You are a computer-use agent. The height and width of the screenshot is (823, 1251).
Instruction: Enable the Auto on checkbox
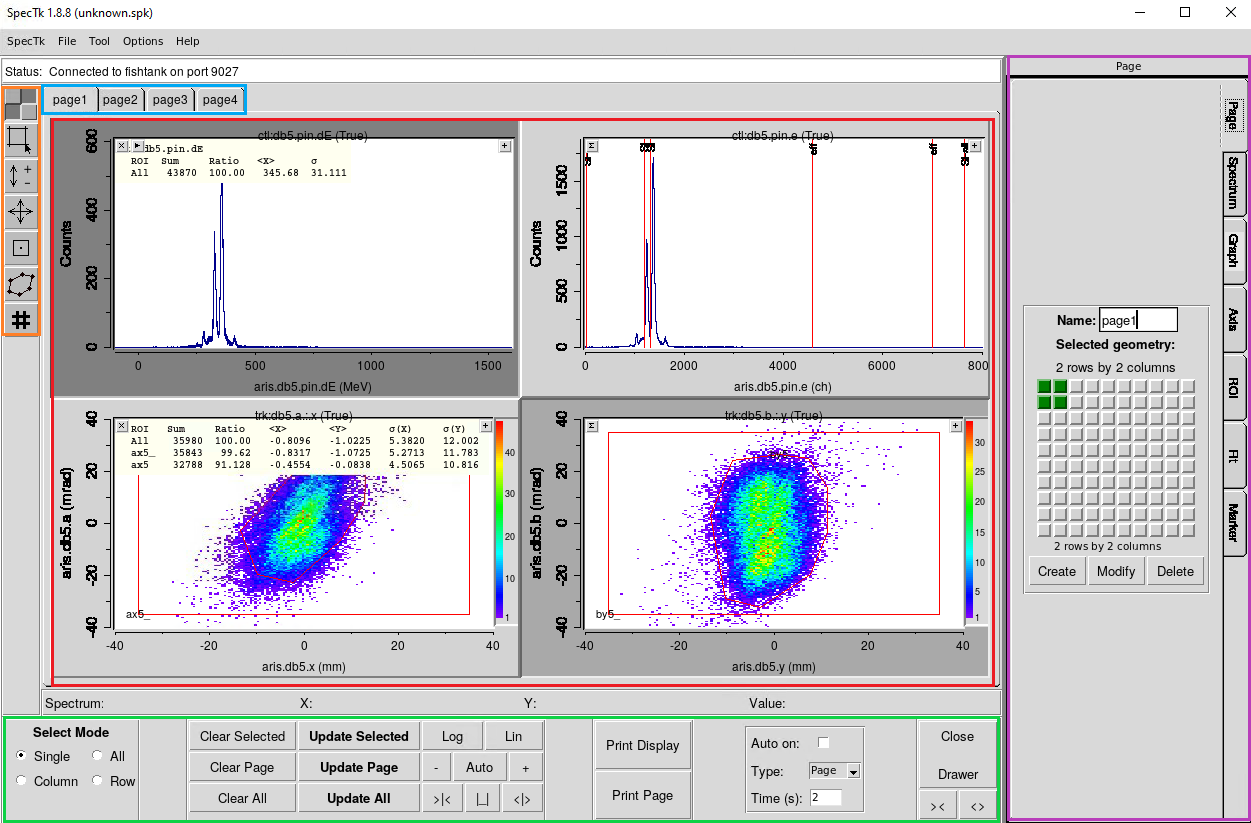[824, 743]
